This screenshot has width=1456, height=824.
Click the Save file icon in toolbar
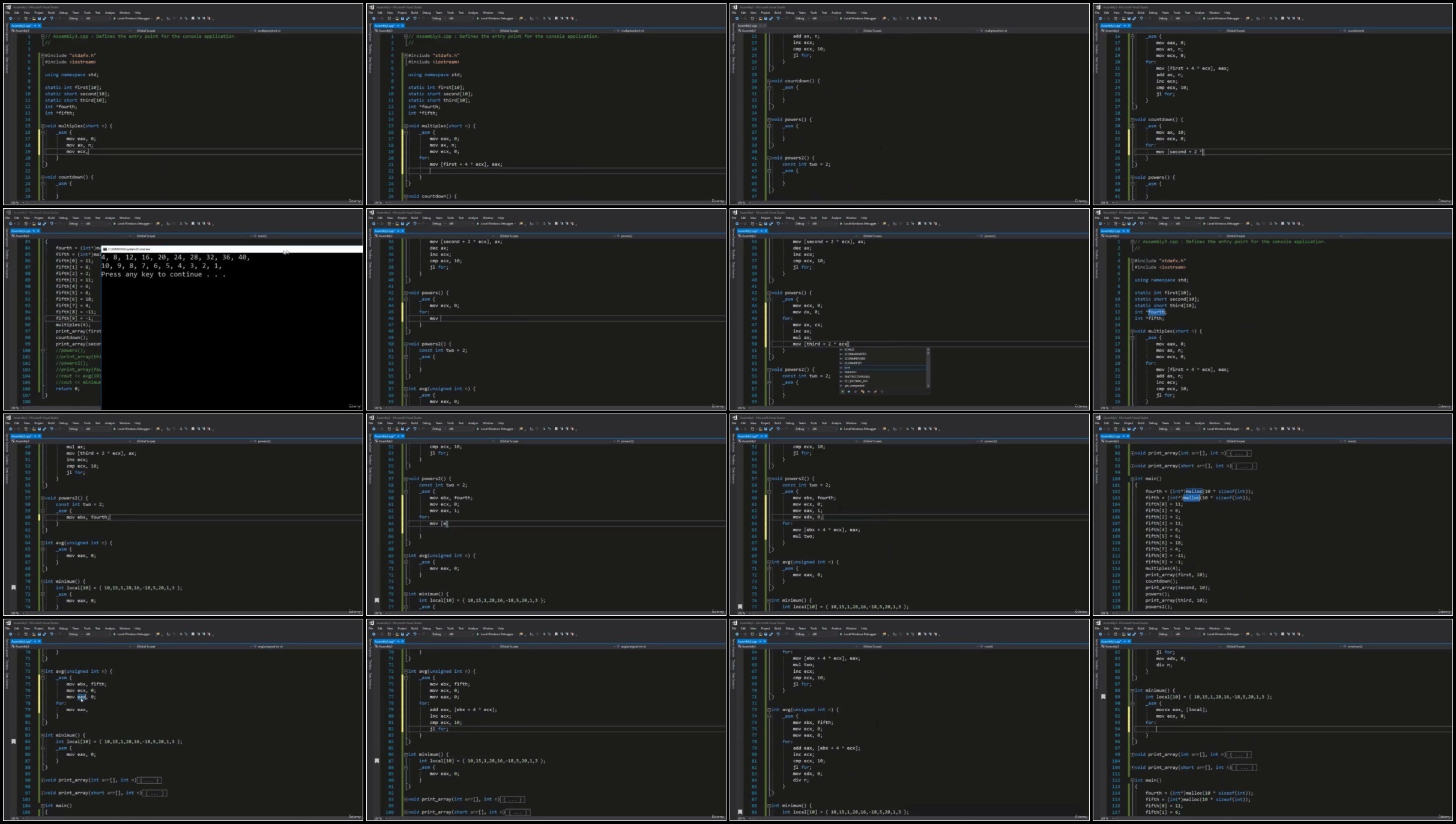39,19
